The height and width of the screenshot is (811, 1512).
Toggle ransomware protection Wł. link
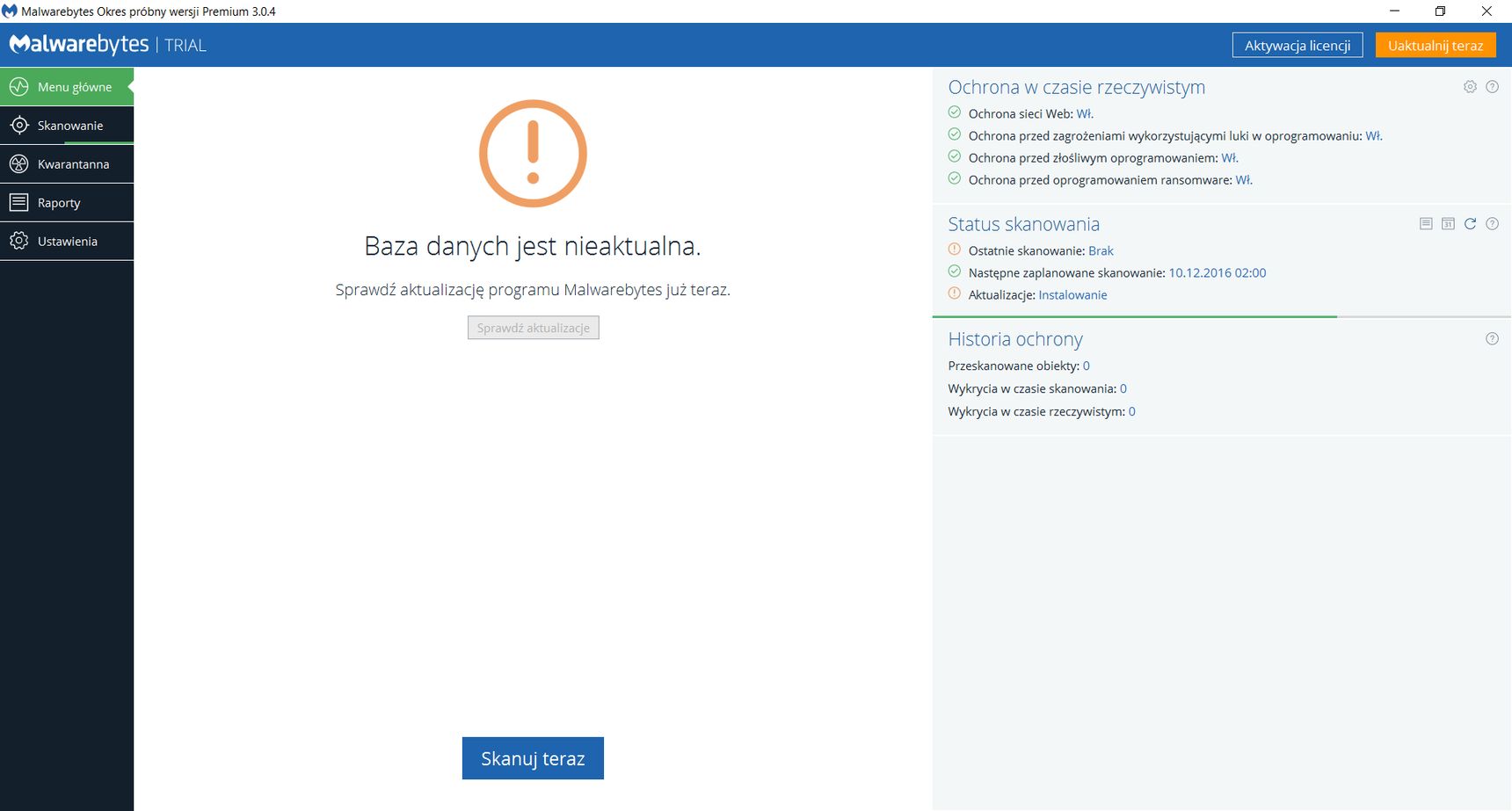coord(1244,180)
